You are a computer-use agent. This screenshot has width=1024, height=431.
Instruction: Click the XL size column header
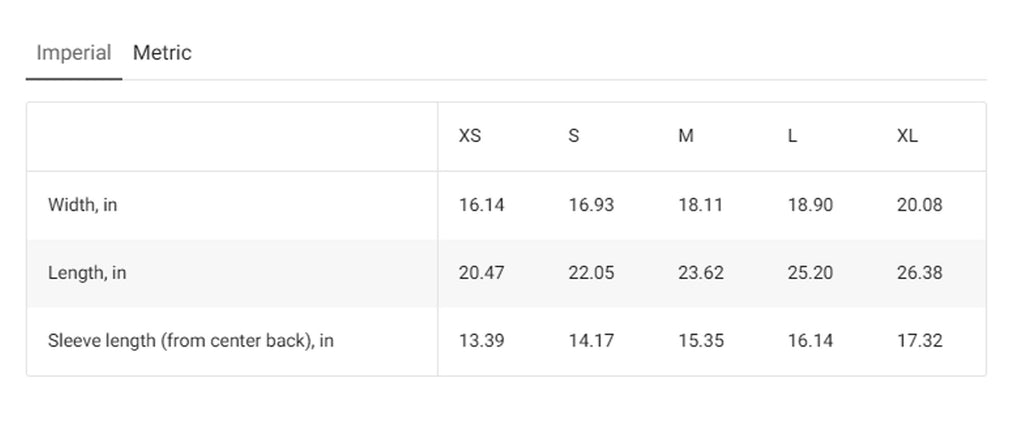907,136
